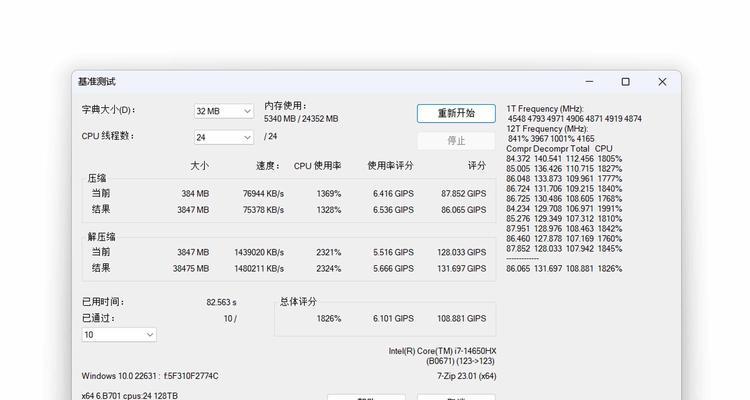Image resolution: width=750 pixels, height=400 pixels.
Task: Click the rating value 6.536 GIPS
Action: [393, 210]
